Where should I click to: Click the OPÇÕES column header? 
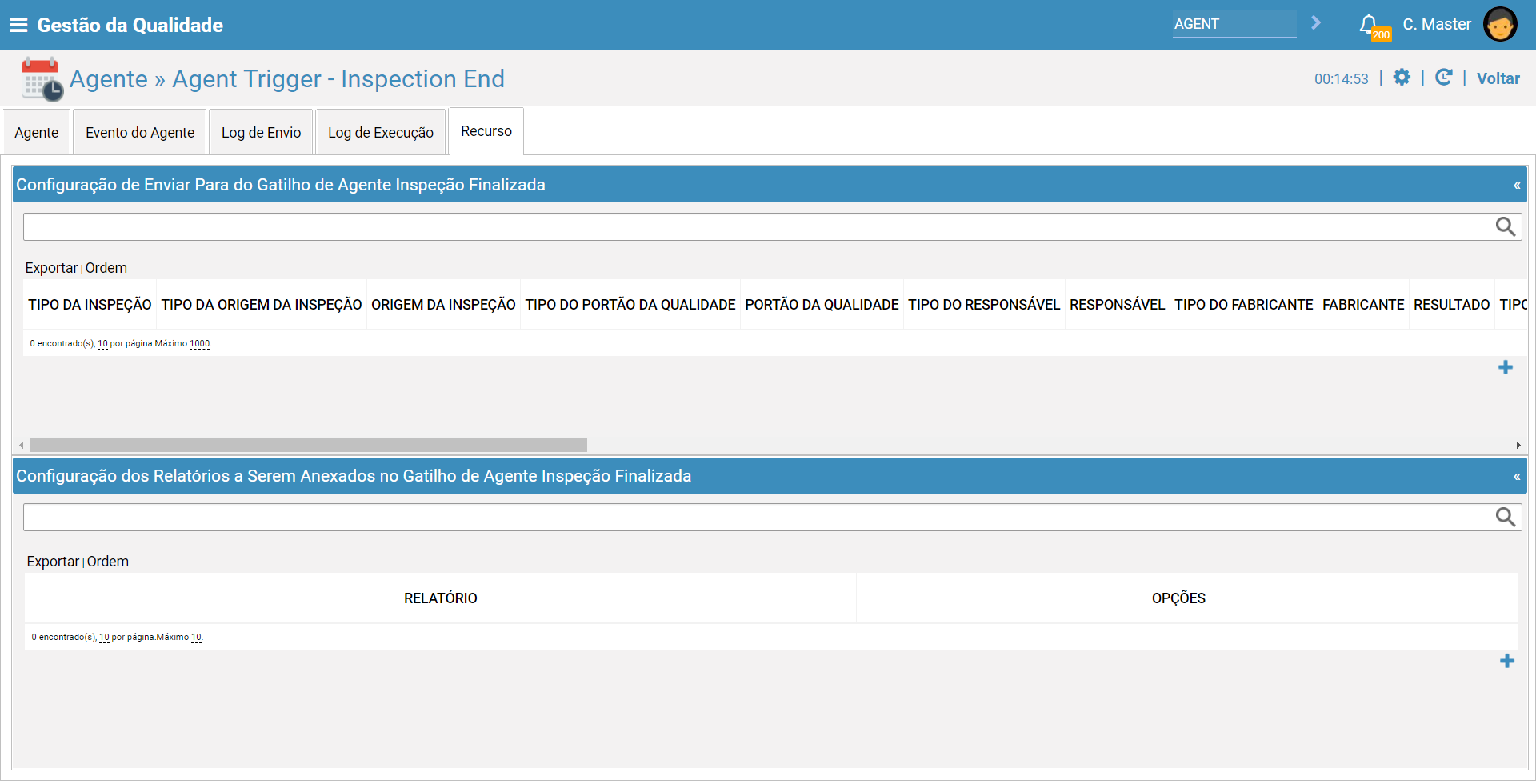[1178, 598]
